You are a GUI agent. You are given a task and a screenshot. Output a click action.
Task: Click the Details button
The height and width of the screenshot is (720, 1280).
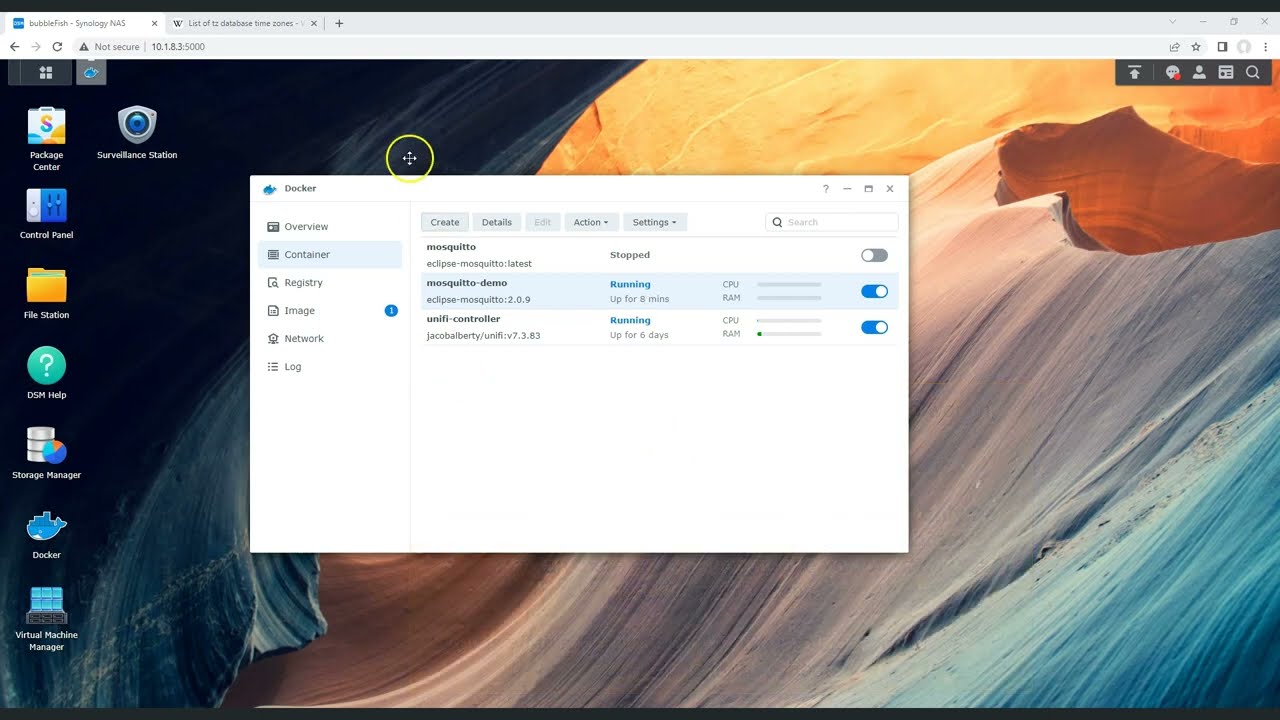point(497,222)
